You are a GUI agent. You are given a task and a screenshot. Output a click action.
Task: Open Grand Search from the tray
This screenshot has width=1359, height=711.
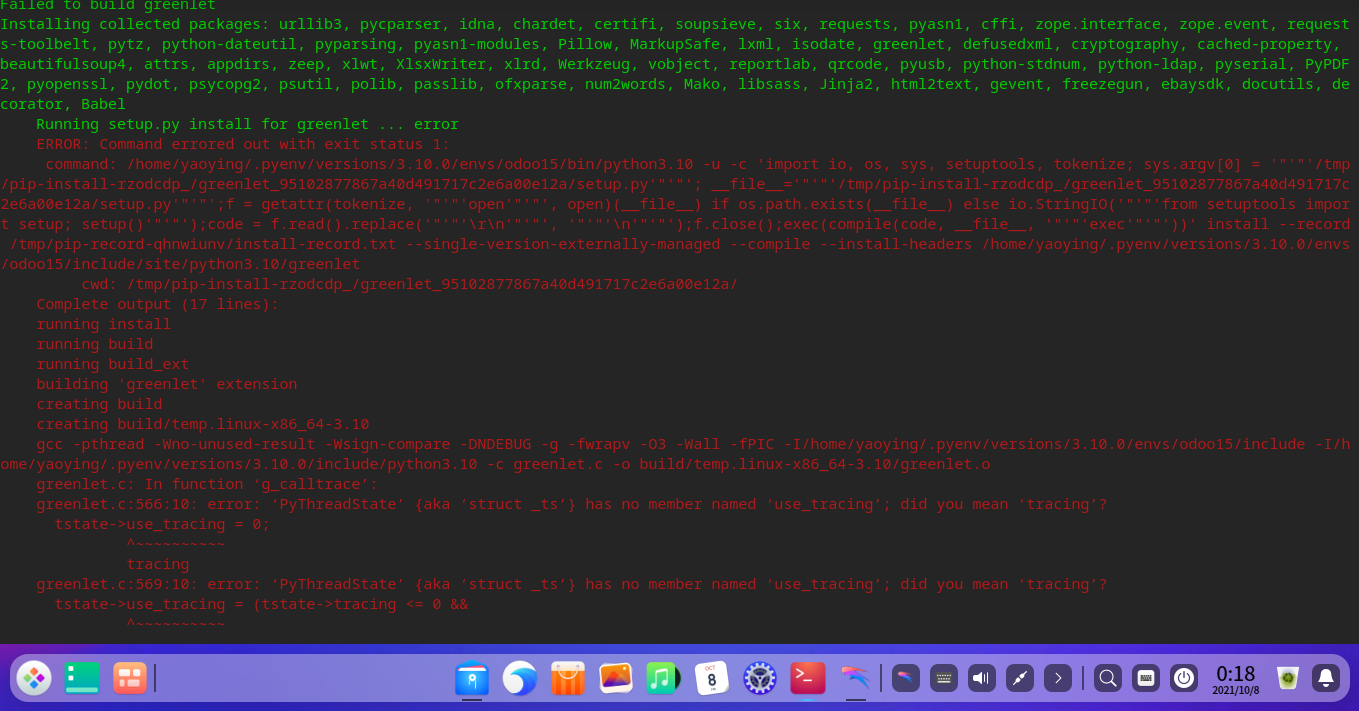click(1108, 678)
